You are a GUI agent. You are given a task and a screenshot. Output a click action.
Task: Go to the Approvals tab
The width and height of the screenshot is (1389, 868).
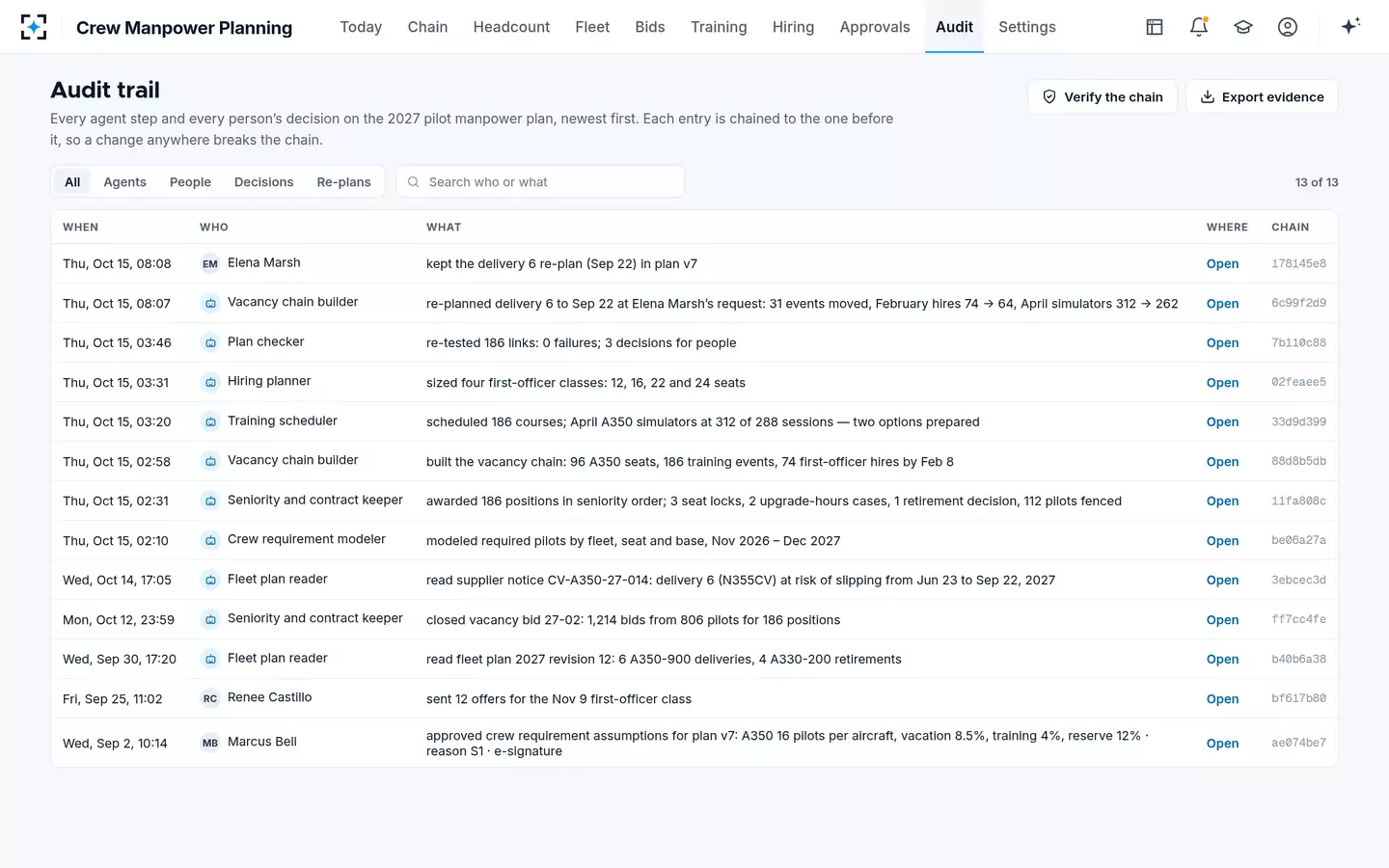point(875,27)
